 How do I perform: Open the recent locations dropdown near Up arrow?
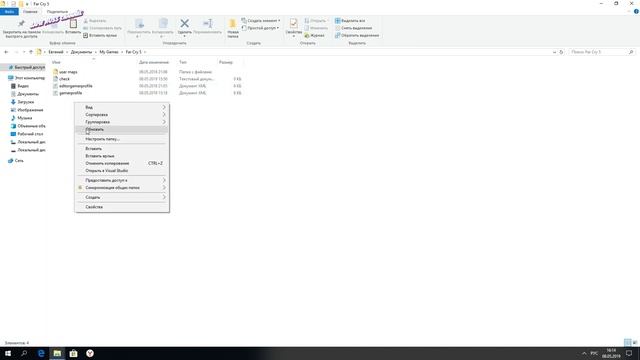coord(24,52)
